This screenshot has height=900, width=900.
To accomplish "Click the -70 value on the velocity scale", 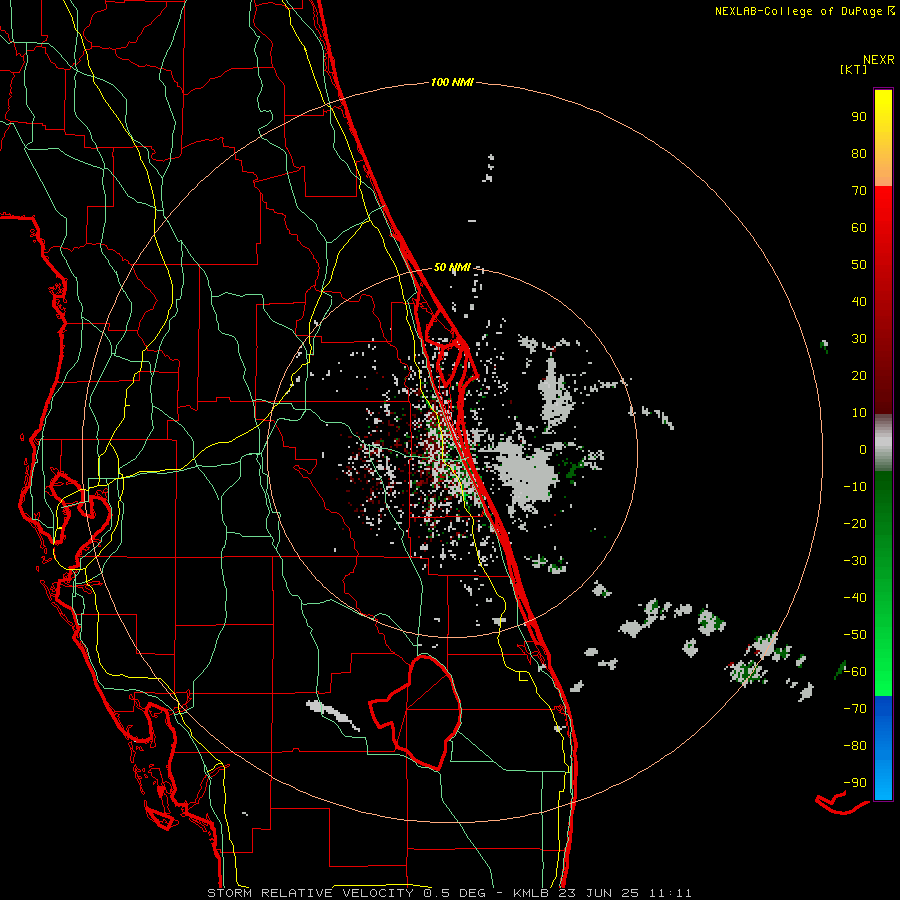I will click(855, 709).
